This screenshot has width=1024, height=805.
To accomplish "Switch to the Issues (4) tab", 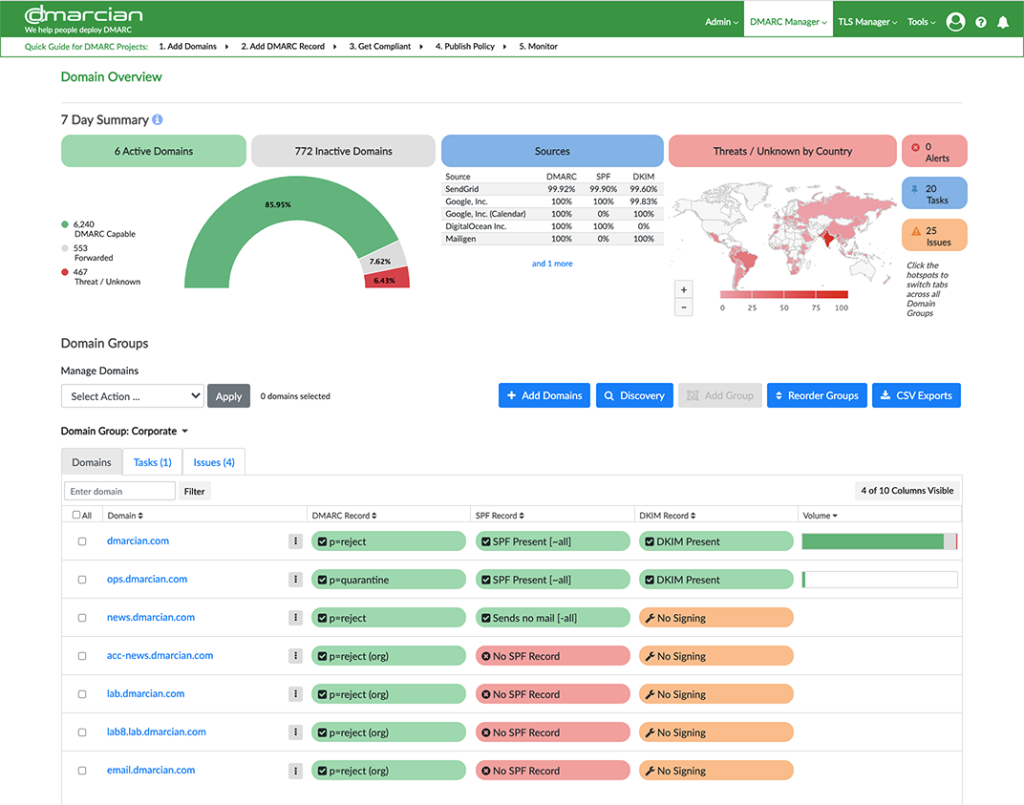I will (213, 461).
